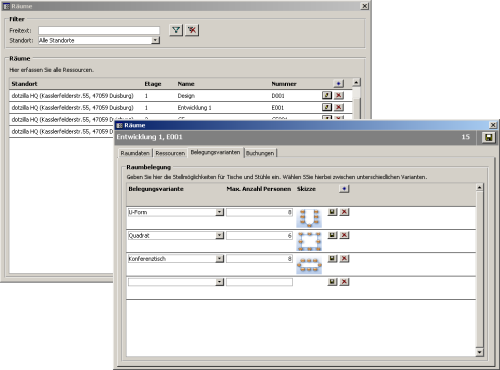
Task: Sort by the Nummer column header
Action: (284, 84)
